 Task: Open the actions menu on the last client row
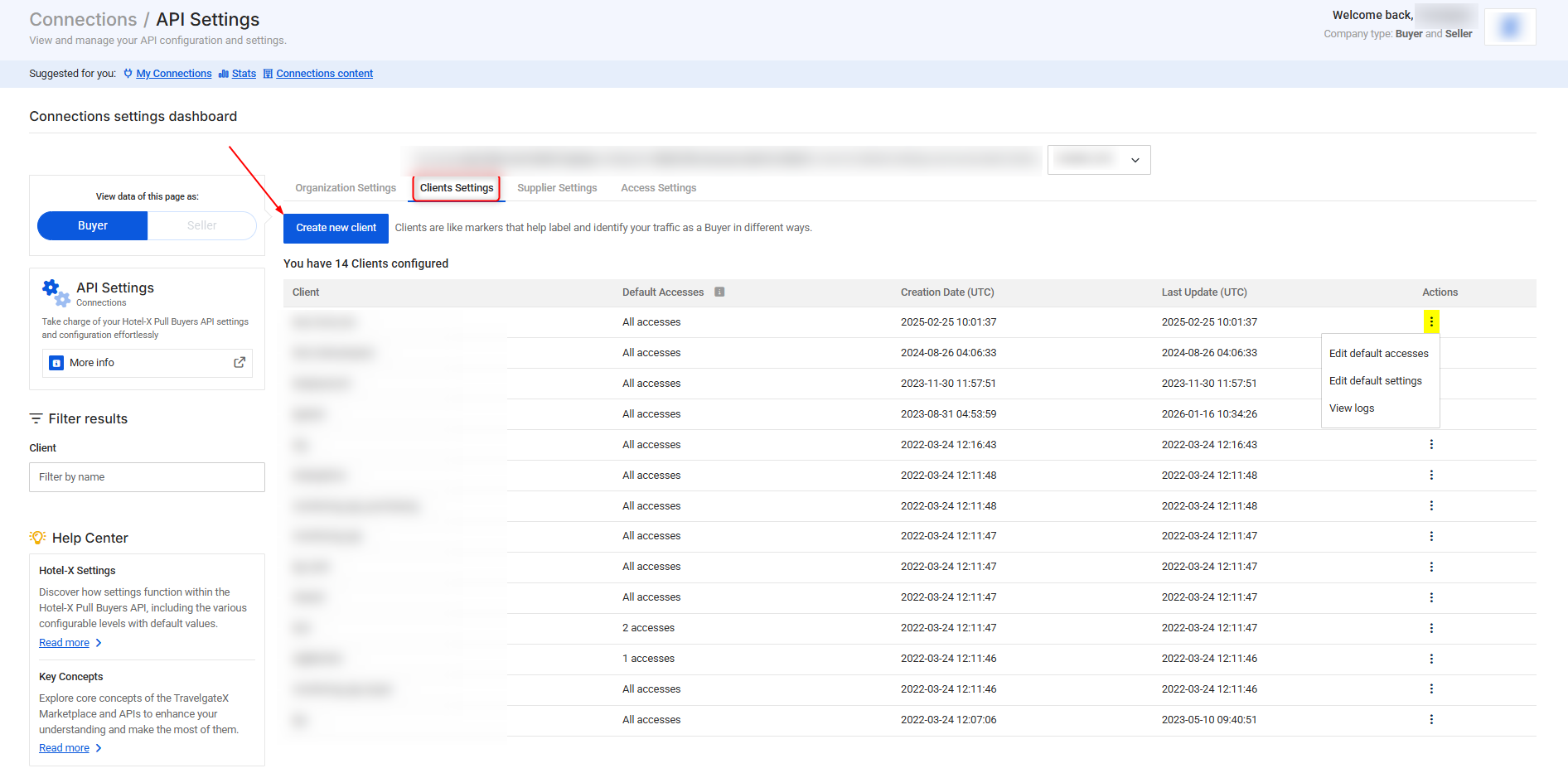(x=1431, y=719)
